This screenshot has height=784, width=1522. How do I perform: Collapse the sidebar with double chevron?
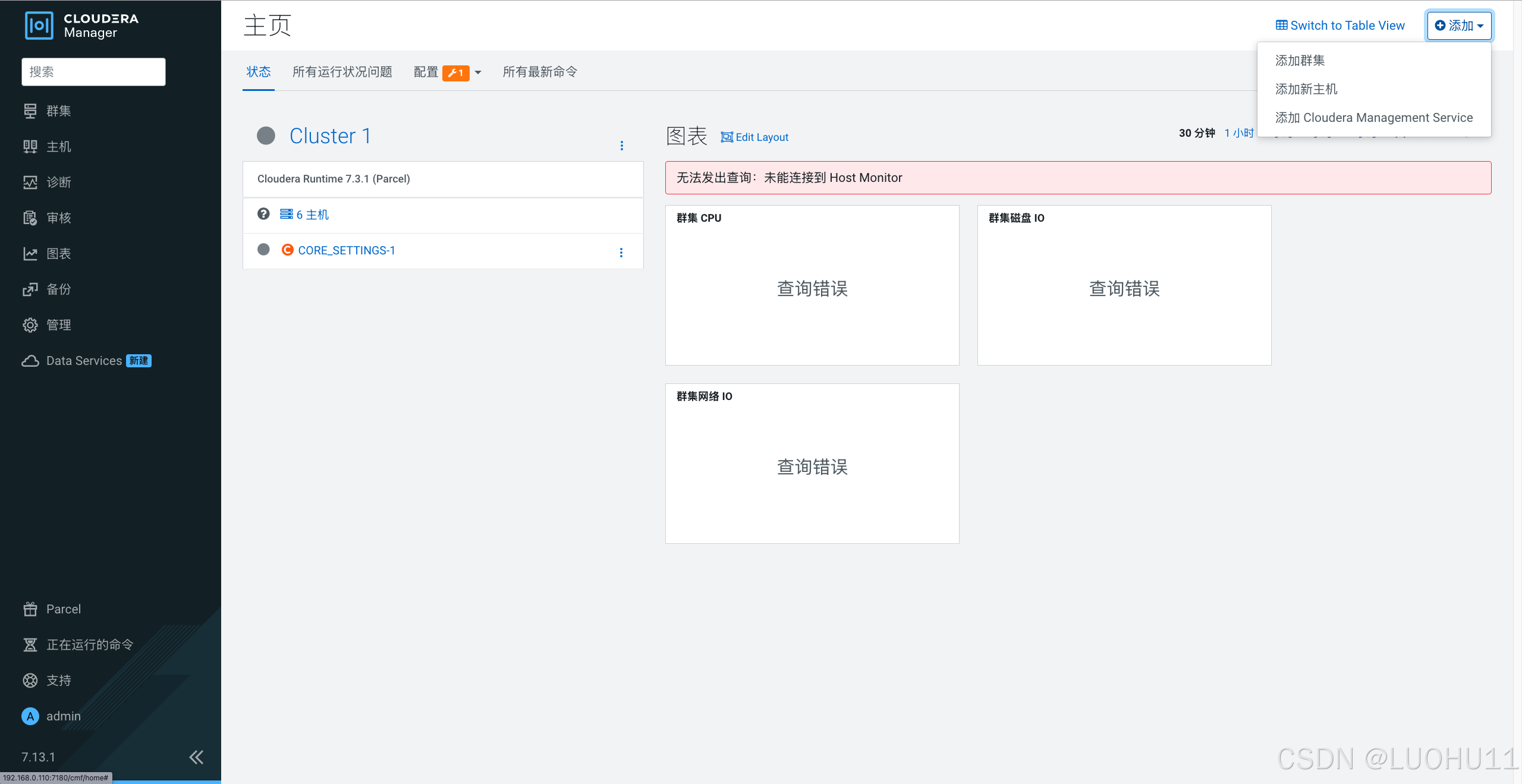point(196,757)
